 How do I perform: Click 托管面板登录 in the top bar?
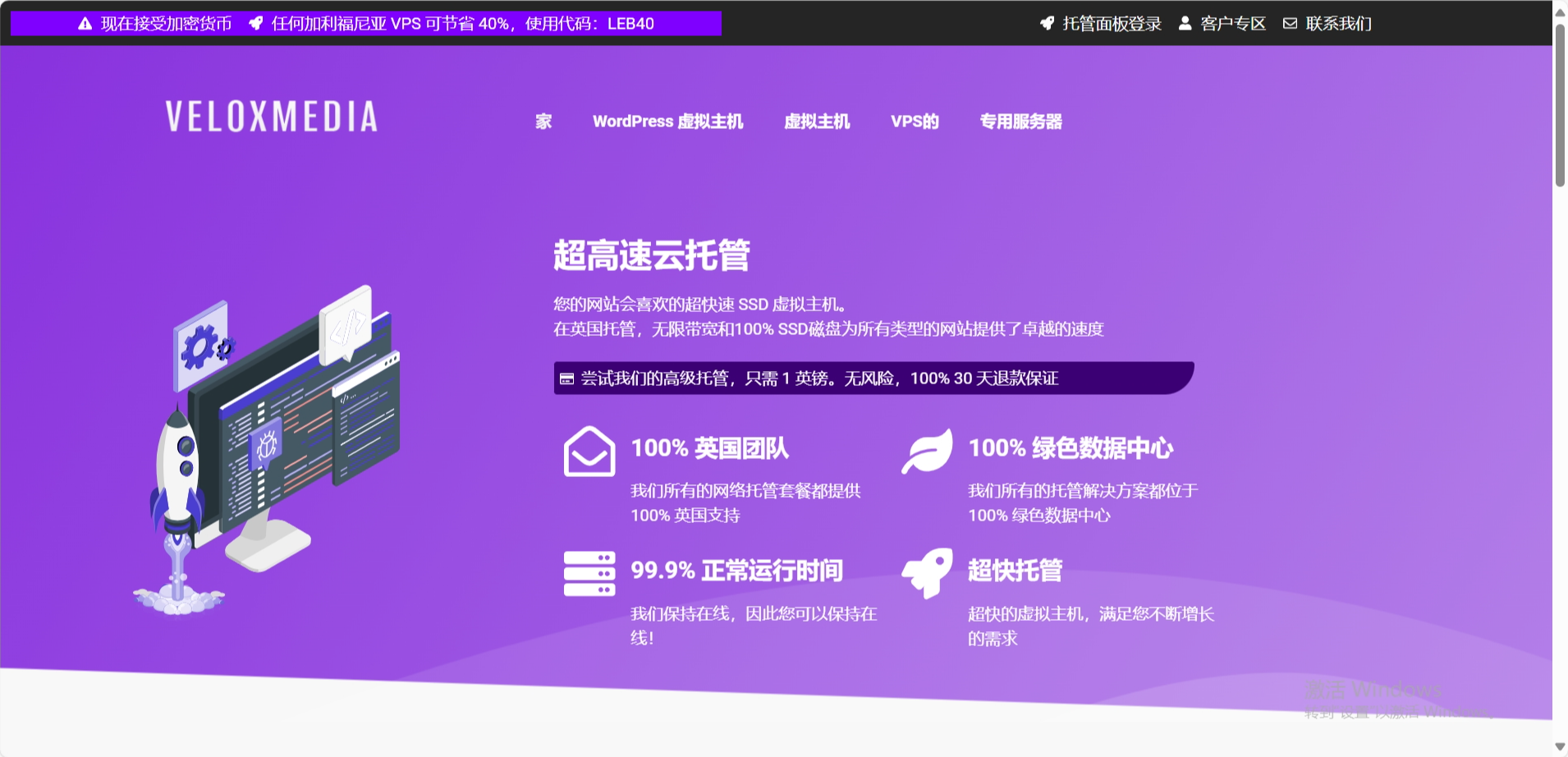click(1110, 23)
